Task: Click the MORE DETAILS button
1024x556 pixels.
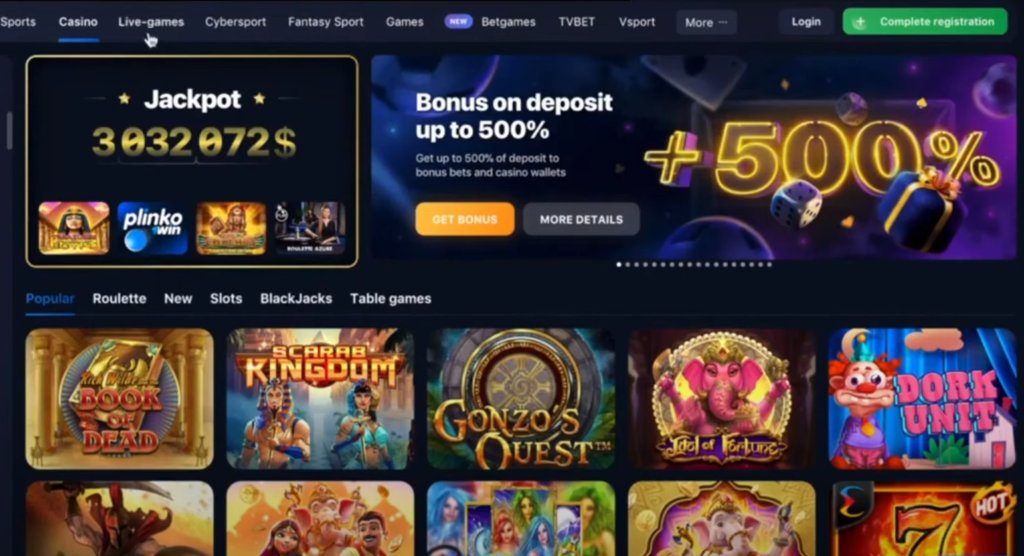Action: click(x=581, y=219)
